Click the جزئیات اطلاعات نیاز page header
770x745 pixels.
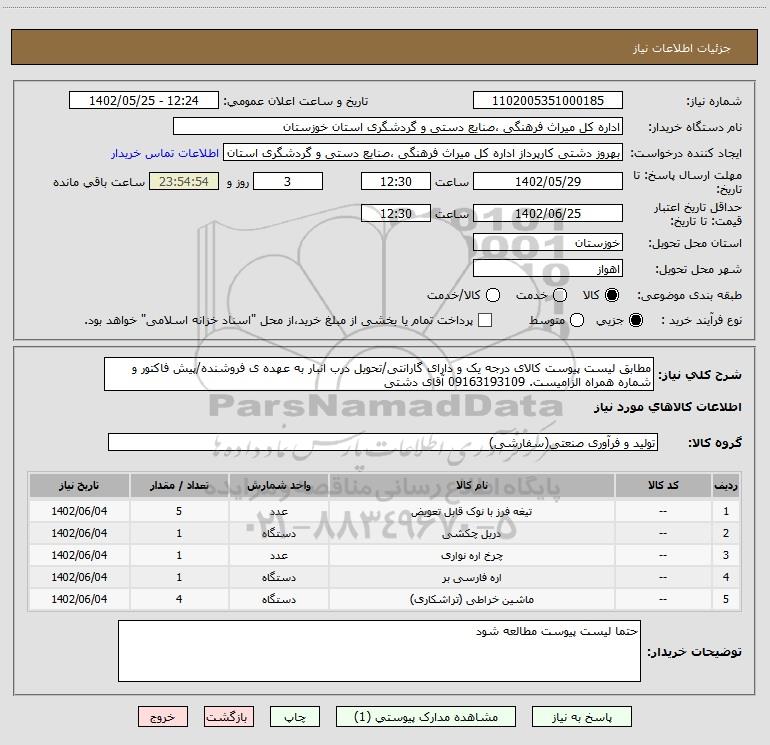point(681,48)
